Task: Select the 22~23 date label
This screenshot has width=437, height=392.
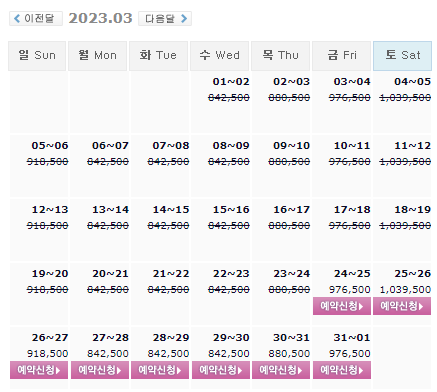Action: pyautogui.click(x=231, y=274)
